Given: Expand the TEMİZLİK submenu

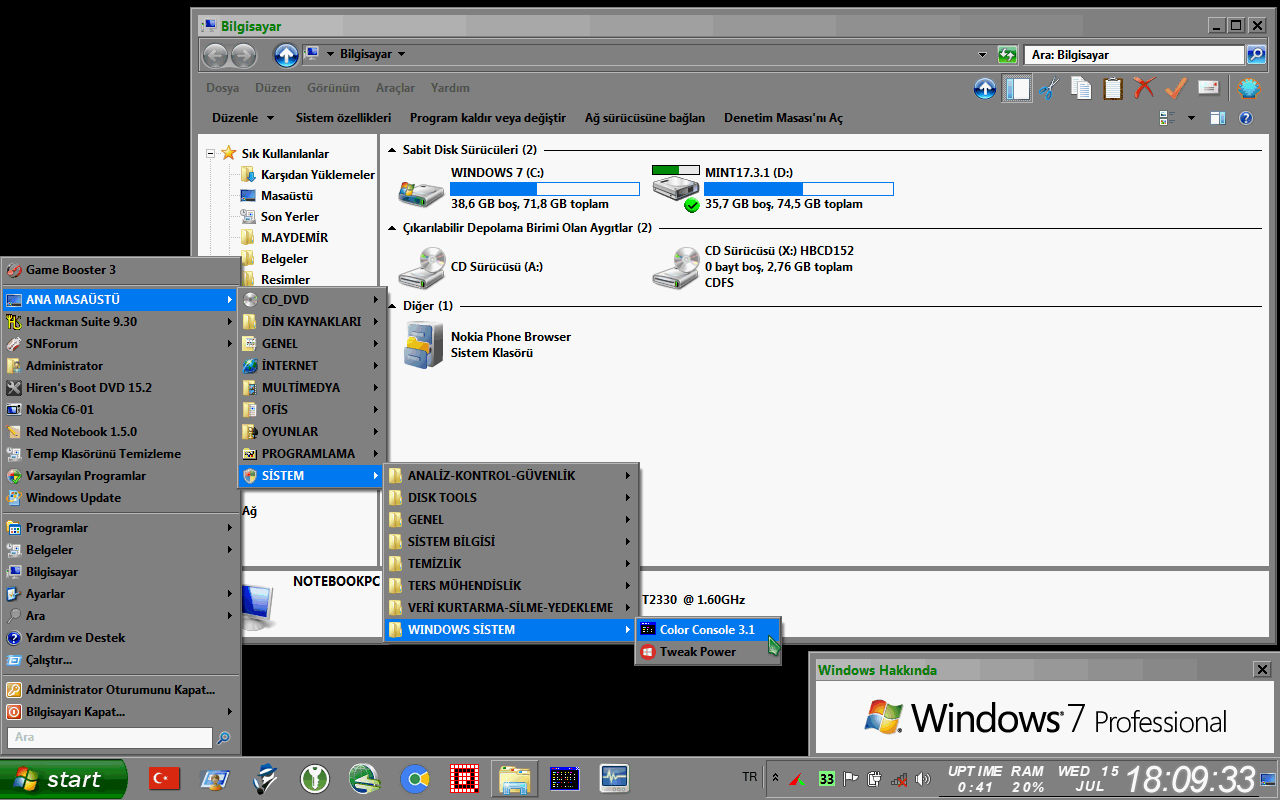Looking at the screenshot, I should pyautogui.click(x=512, y=564).
